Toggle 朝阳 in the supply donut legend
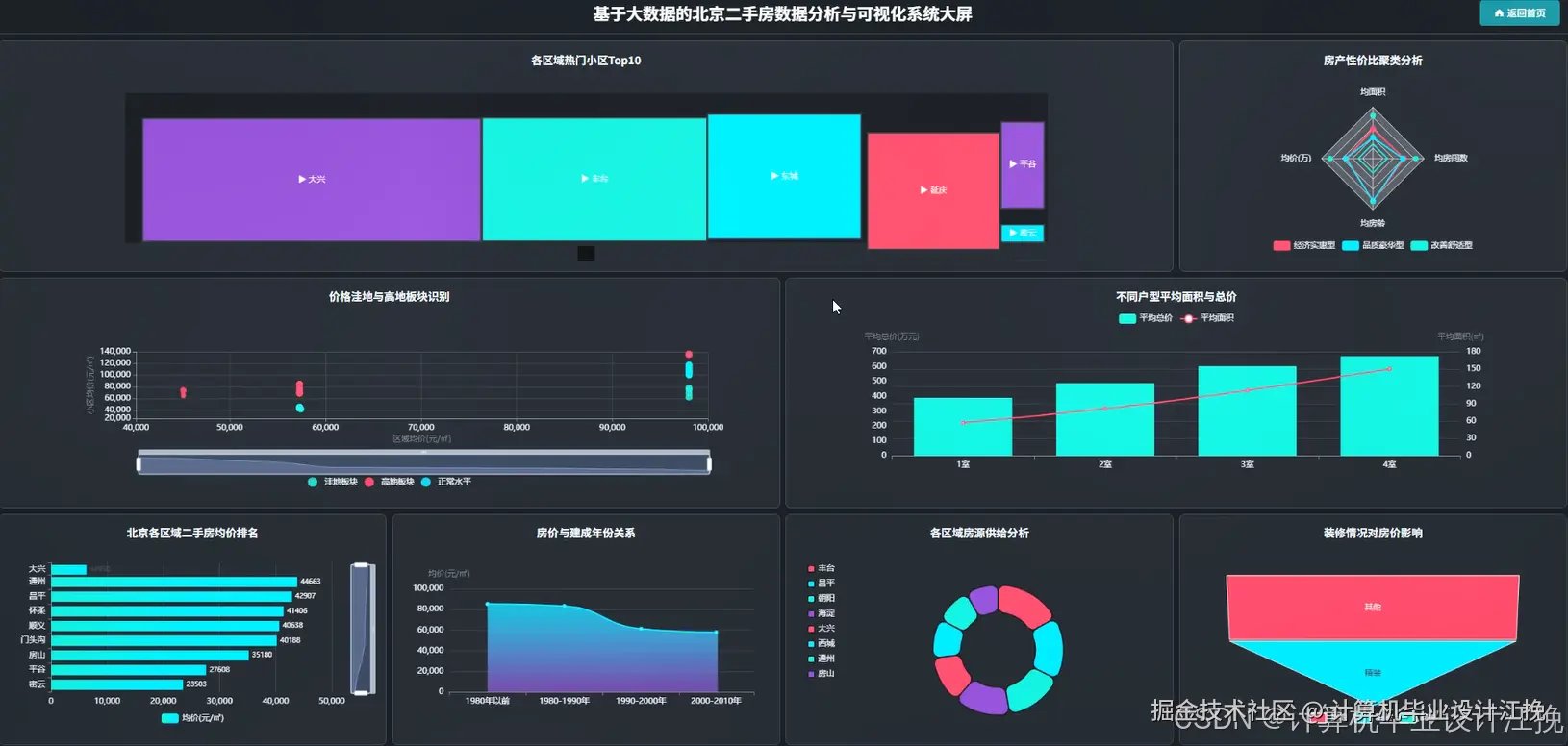Image resolution: width=1568 pixels, height=746 pixels. [x=822, y=599]
